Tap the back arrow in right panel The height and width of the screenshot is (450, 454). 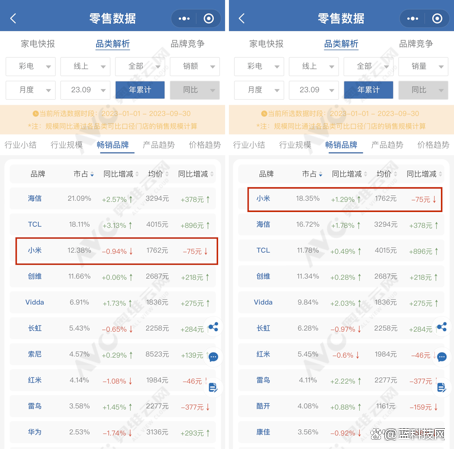242,18
